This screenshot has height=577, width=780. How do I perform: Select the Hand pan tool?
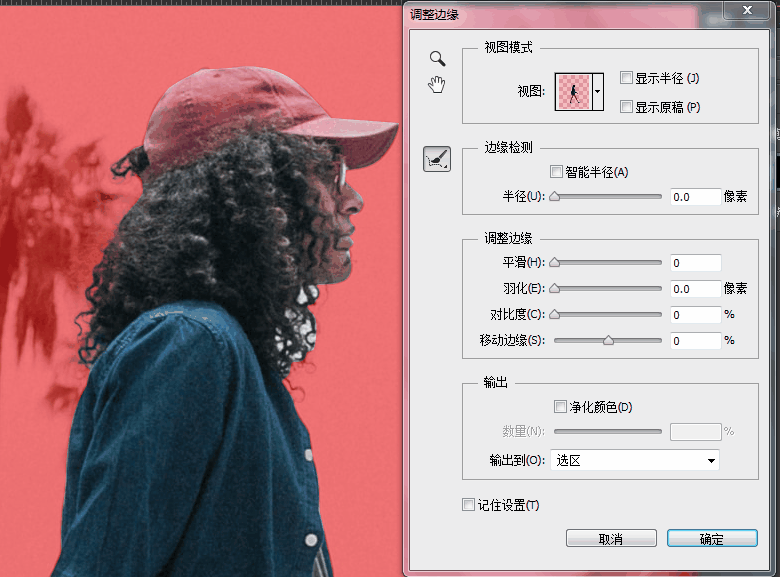point(437,85)
